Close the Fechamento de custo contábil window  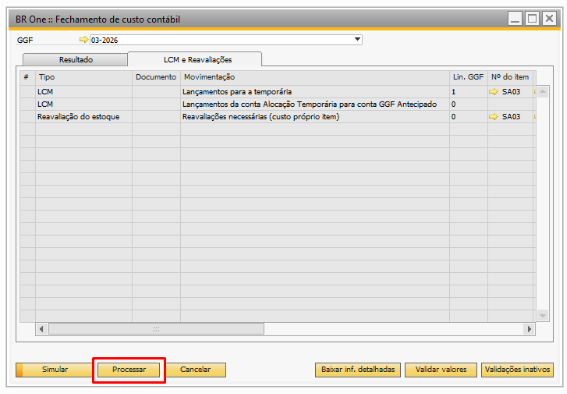(549, 18)
